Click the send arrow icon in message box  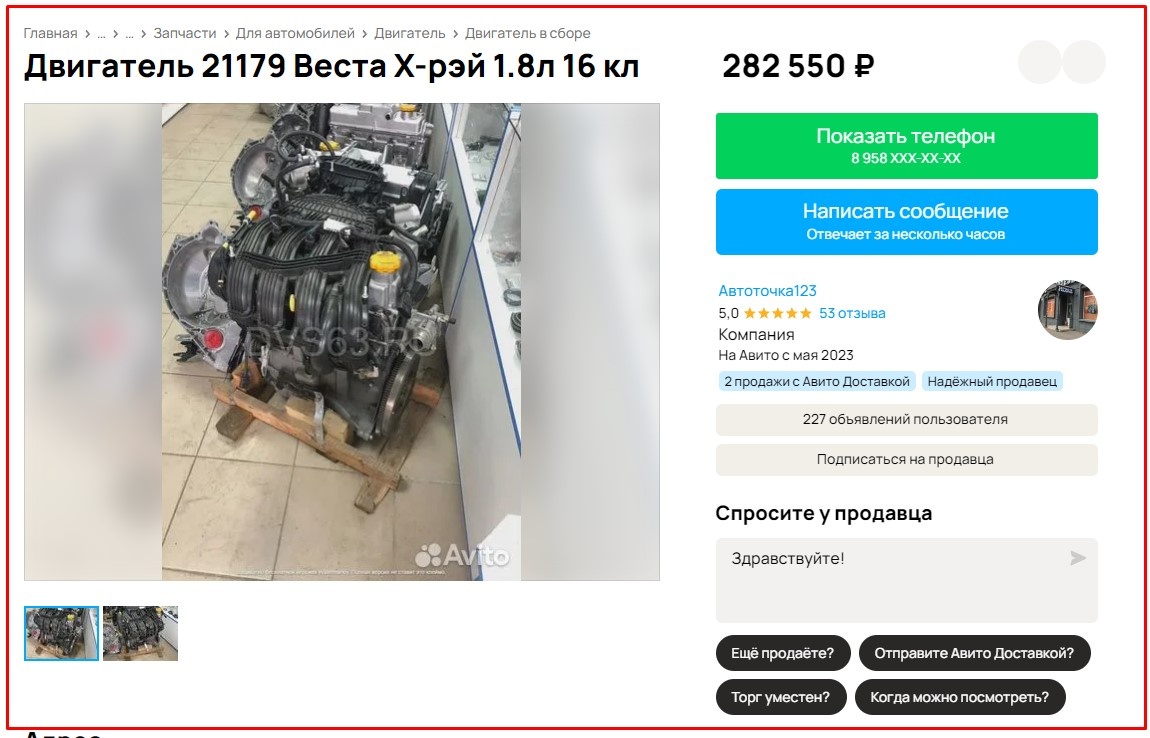coord(1077,558)
